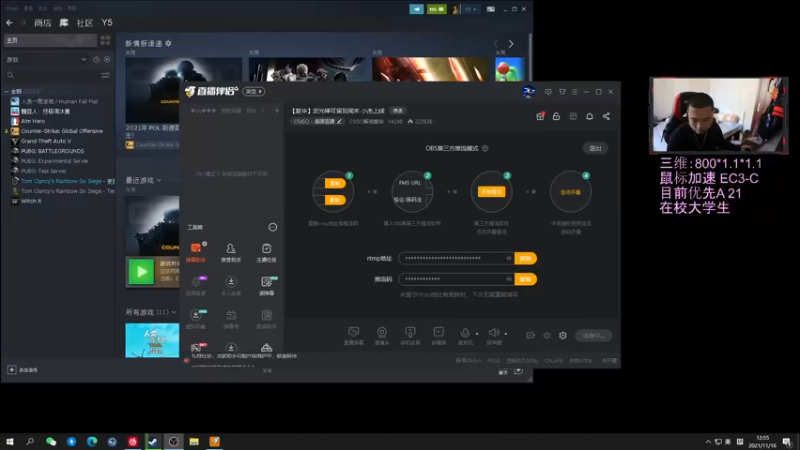Add a scene with the plus icon
Screen dimensions: 800x450
coord(277,110)
